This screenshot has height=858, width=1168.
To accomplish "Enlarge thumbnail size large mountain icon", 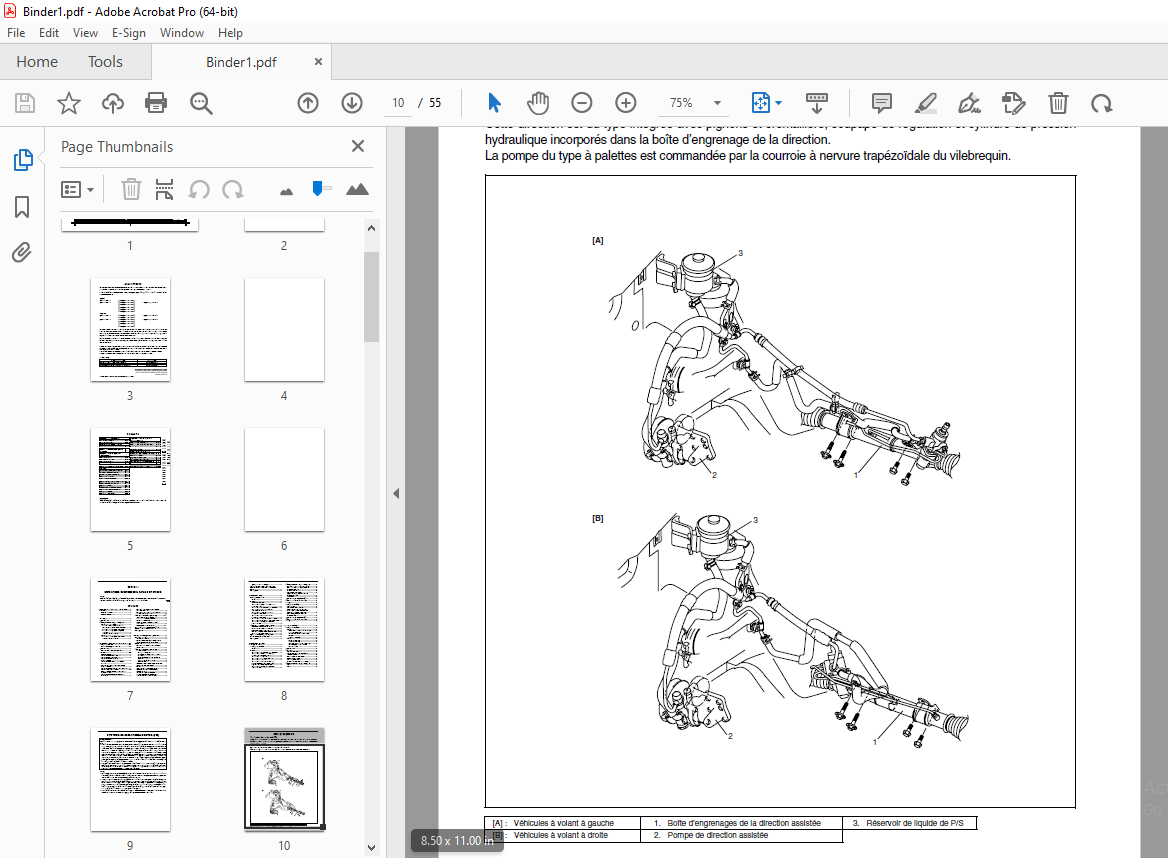I will coord(358,189).
